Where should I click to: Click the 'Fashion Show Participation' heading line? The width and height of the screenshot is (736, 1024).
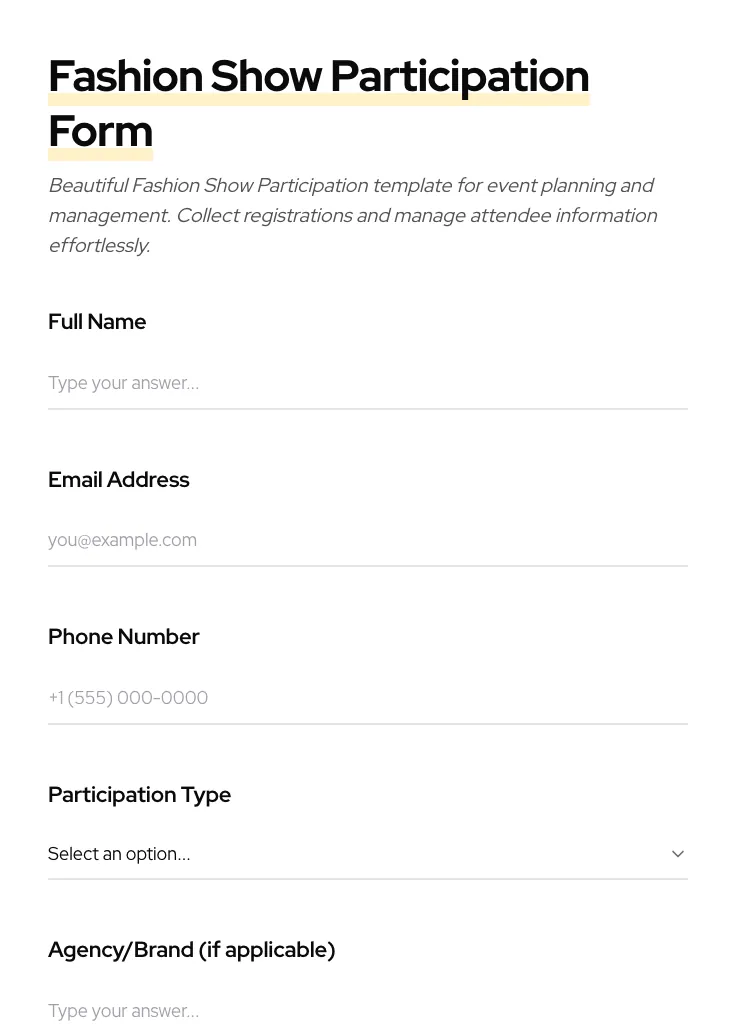pos(318,77)
